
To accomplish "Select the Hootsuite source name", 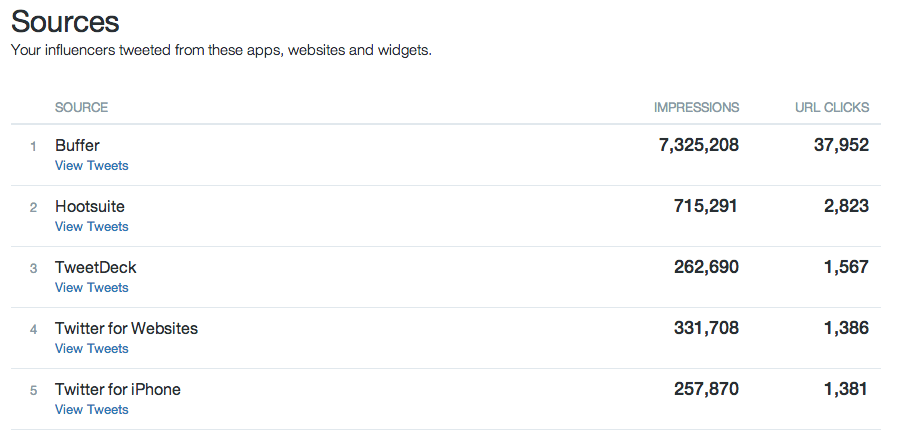I will pos(90,207).
